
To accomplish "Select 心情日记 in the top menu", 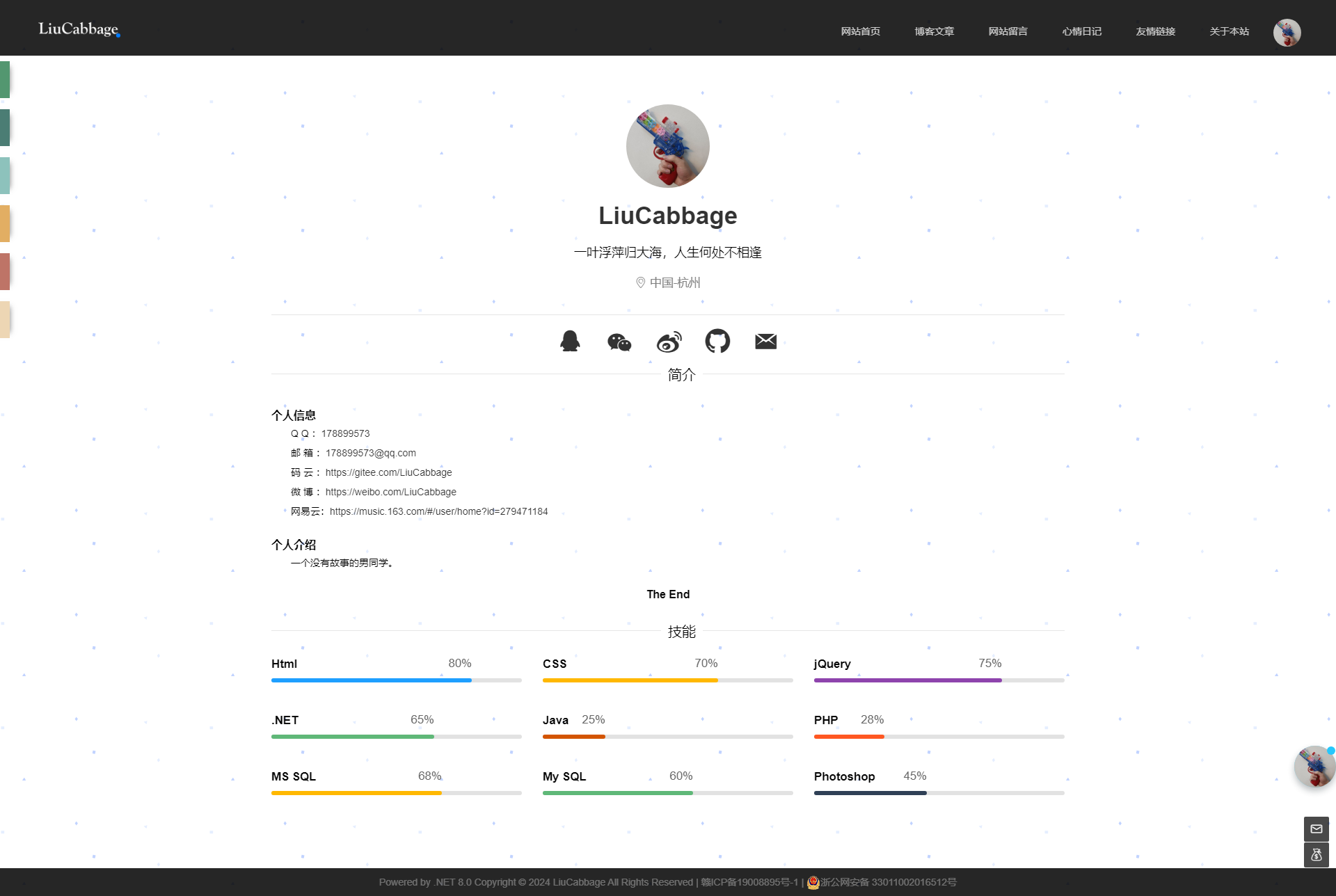I will click(1081, 31).
